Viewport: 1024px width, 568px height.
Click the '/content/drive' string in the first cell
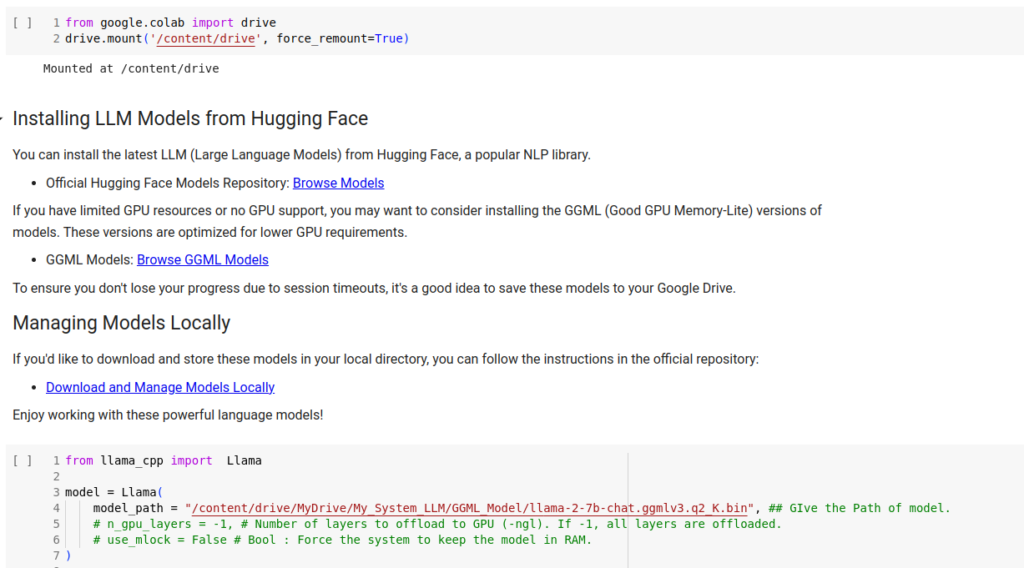(x=206, y=39)
